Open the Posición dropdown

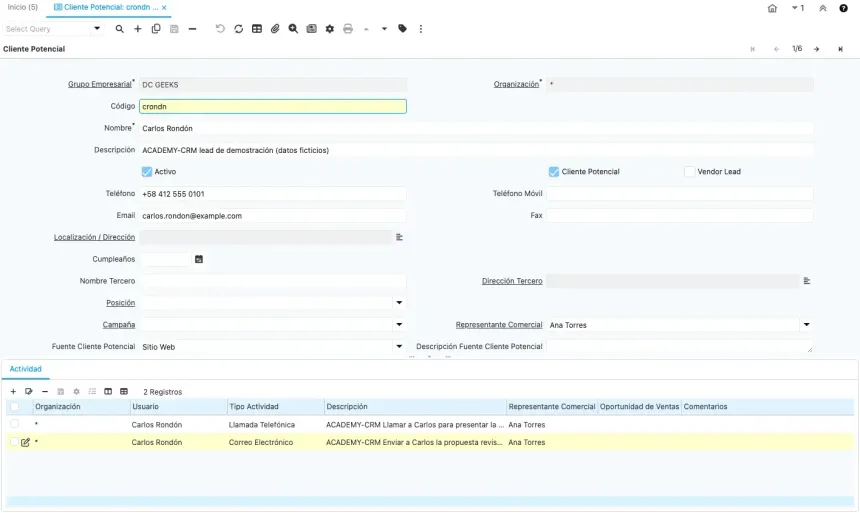pyautogui.click(x=399, y=303)
